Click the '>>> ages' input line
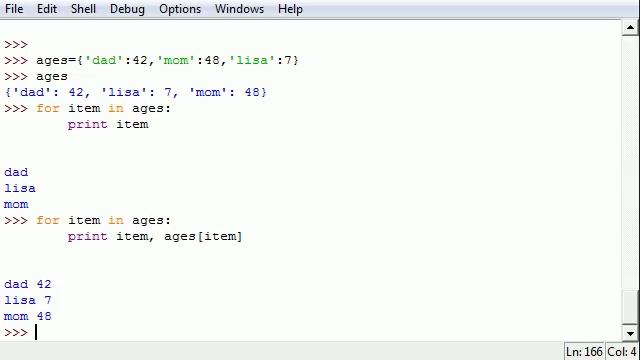Screen dimensions: 640x360 (x=36, y=76)
